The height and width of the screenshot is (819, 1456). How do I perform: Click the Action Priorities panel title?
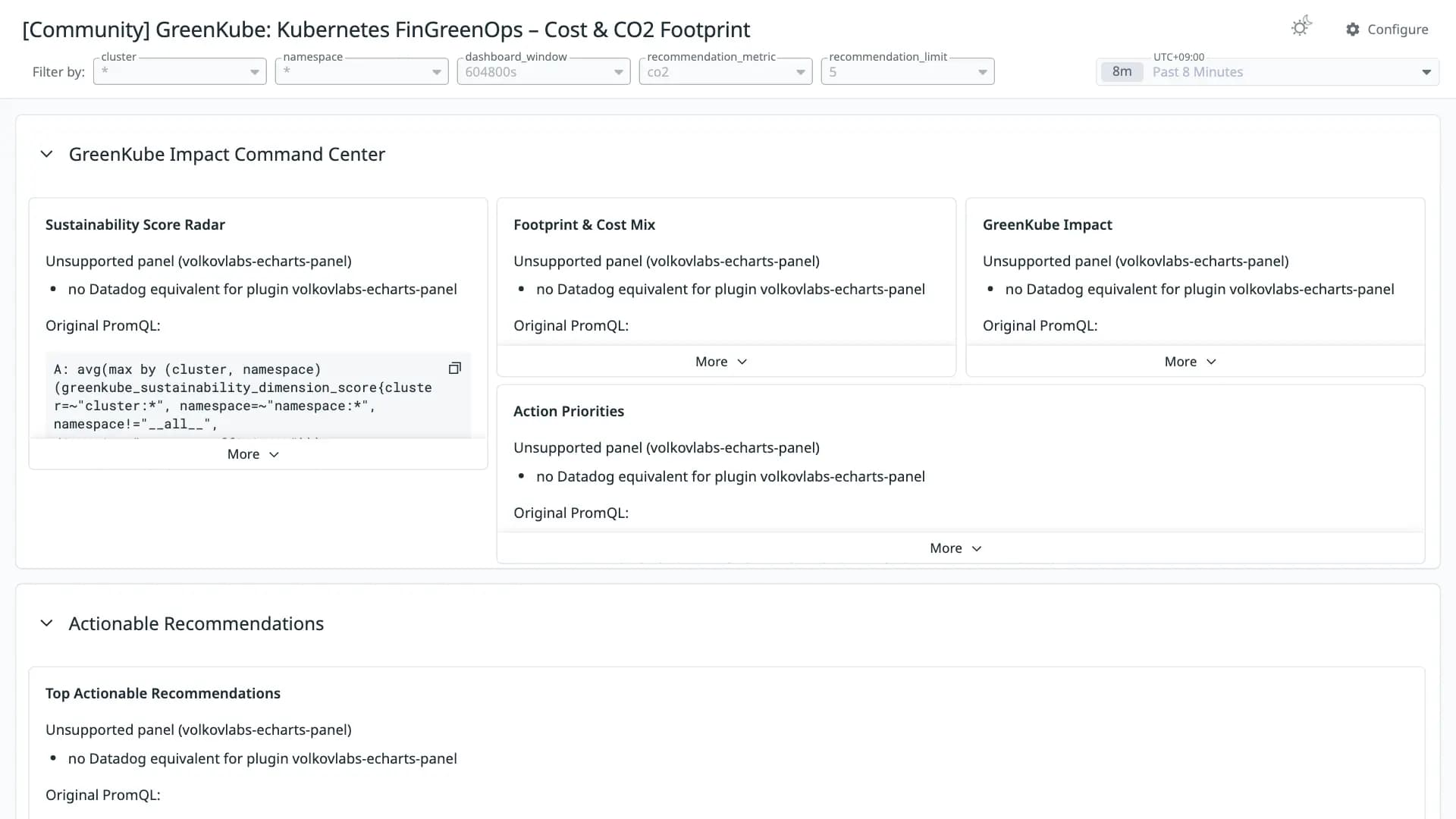pos(569,411)
